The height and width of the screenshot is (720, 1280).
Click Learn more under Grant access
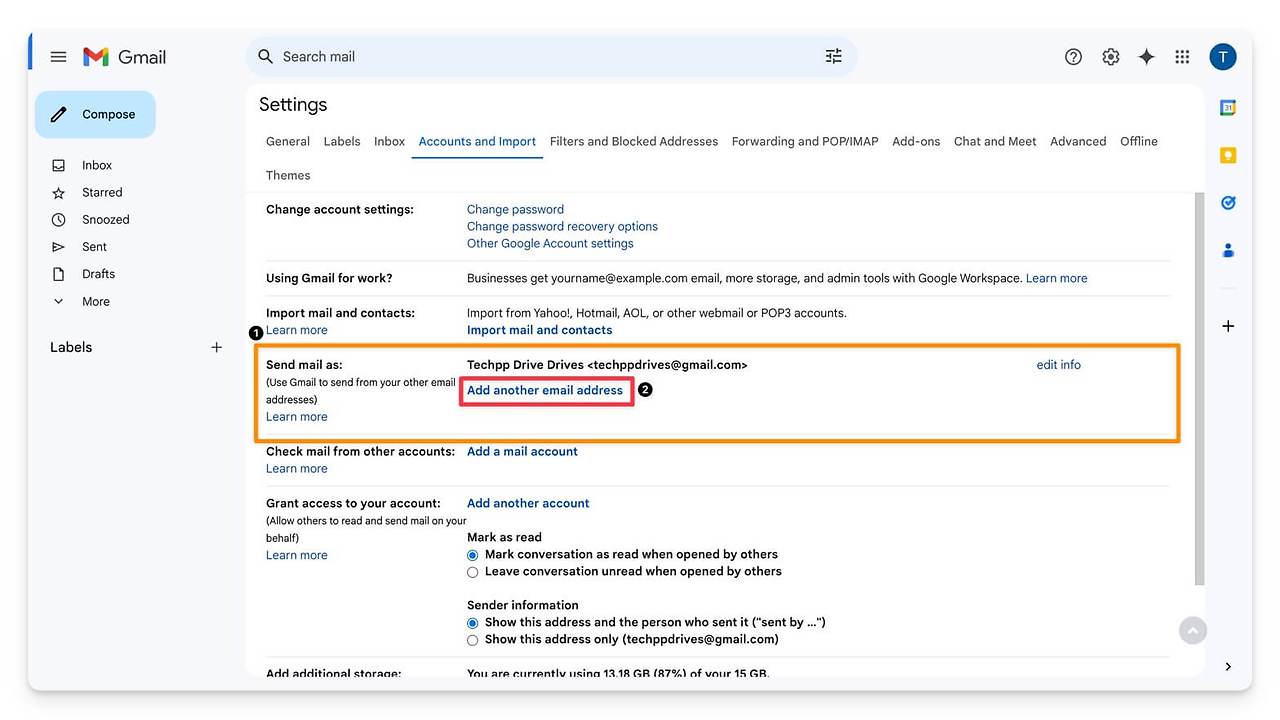(x=296, y=555)
